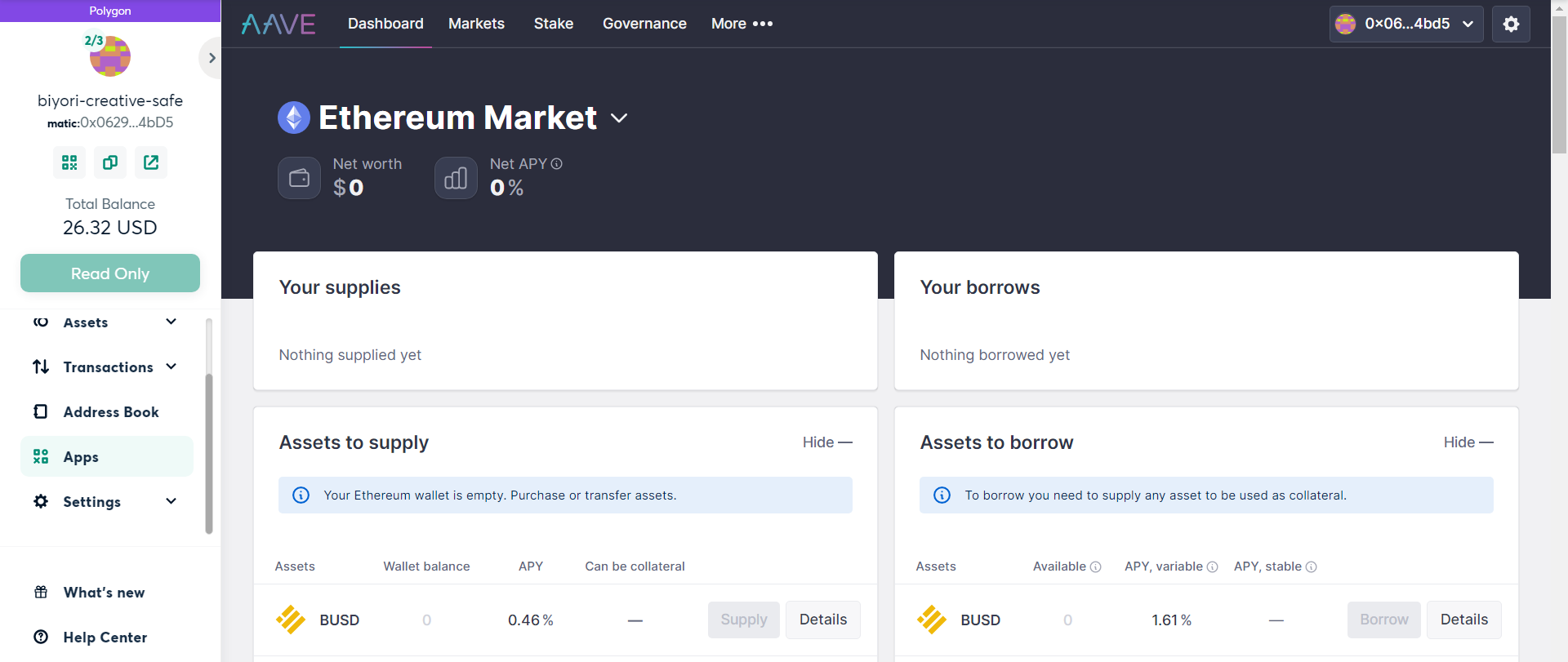1568x662 pixels.
Task: Click the Transactions arrows icon
Action: [41, 367]
